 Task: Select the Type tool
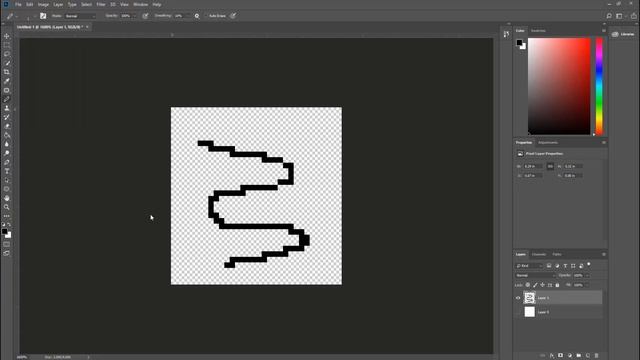7,171
